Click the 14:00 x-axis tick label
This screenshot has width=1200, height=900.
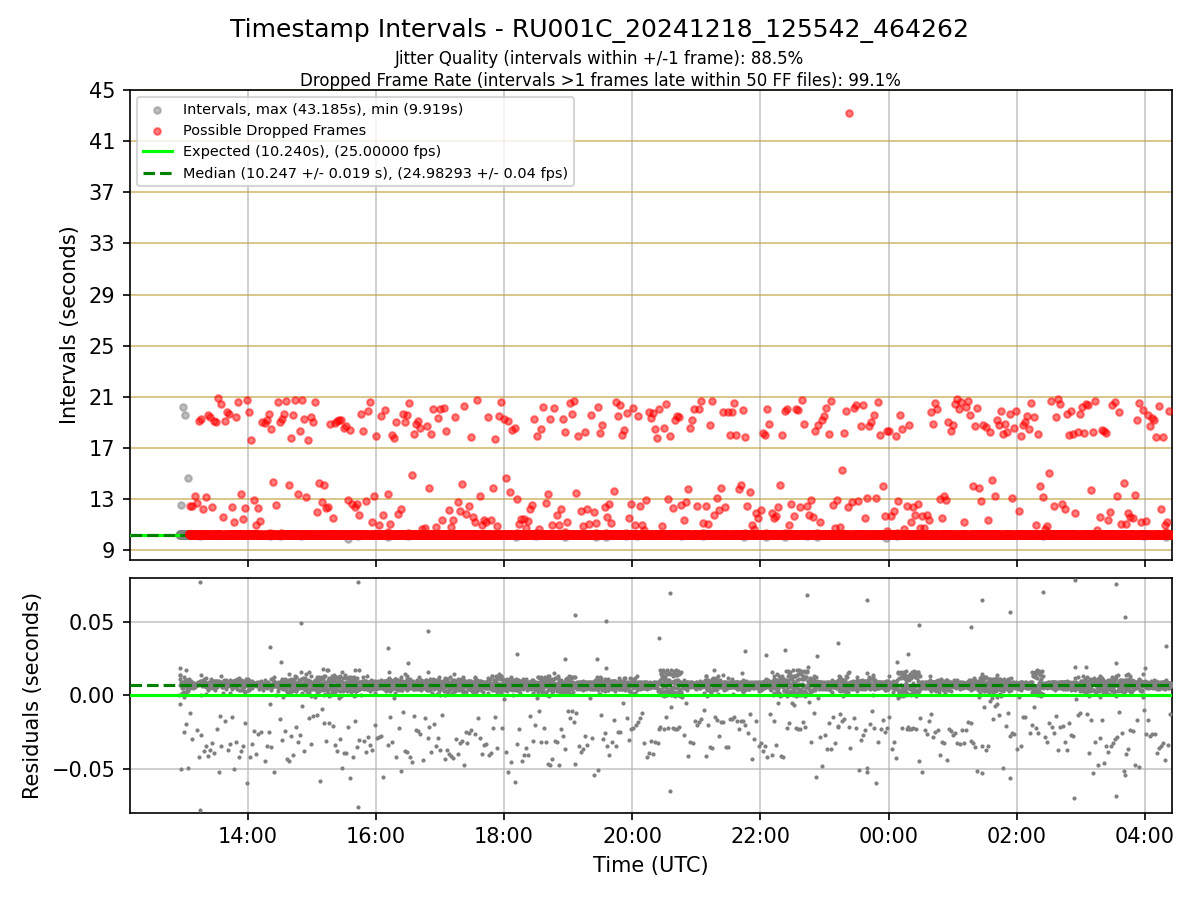pos(247,836)
